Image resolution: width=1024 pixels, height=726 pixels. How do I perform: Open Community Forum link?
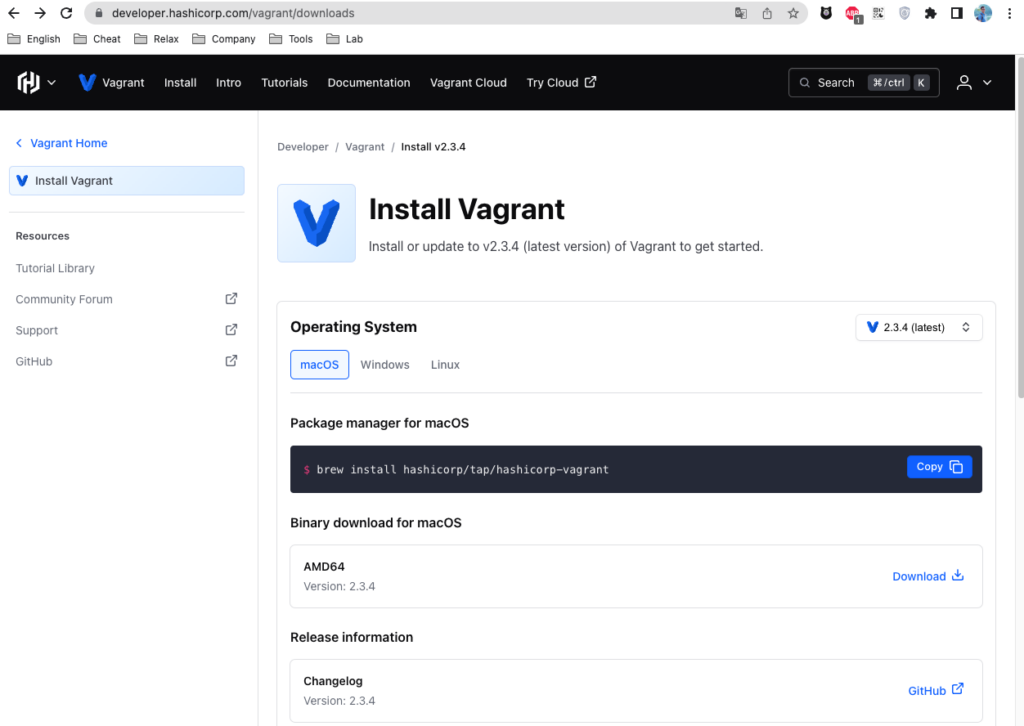(x=64, y=299)
